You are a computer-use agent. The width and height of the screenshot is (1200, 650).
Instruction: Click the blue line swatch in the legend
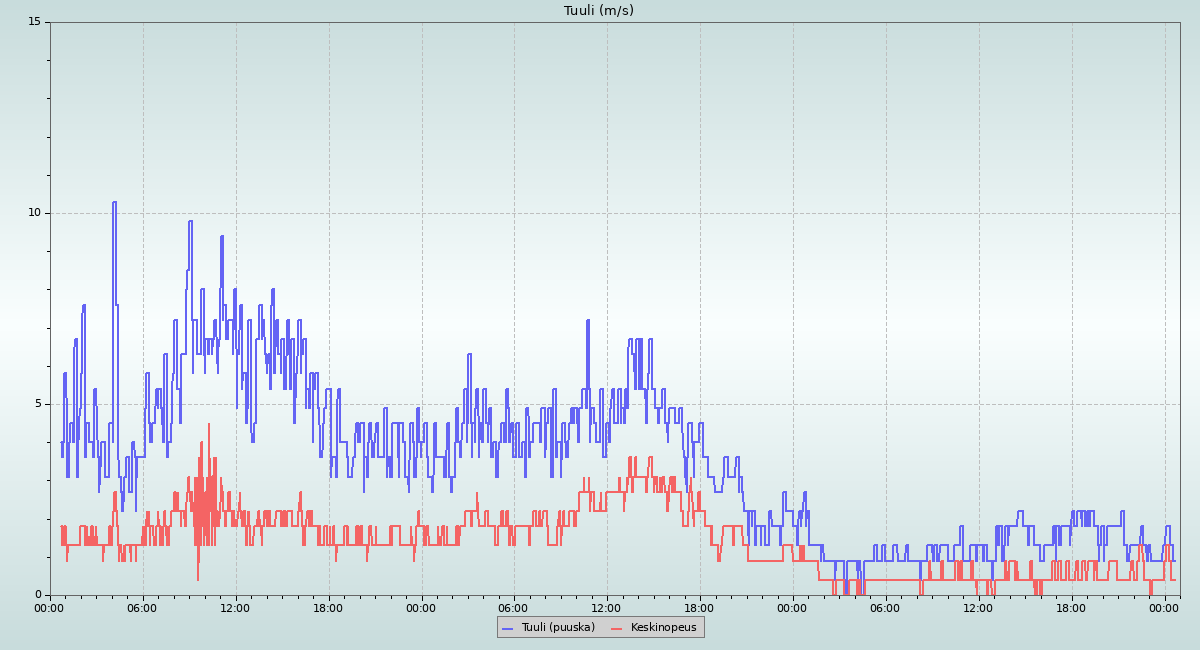[x=507, y=628]
